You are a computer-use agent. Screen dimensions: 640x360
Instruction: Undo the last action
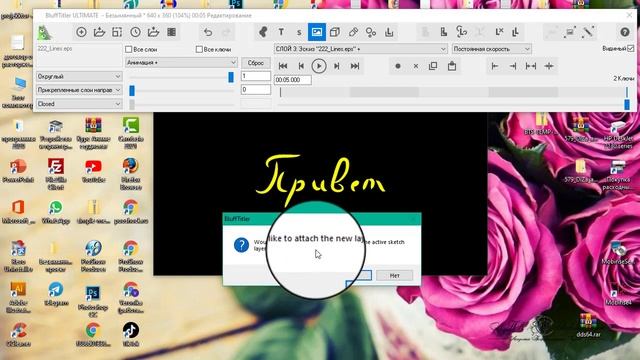coord(208,32)
